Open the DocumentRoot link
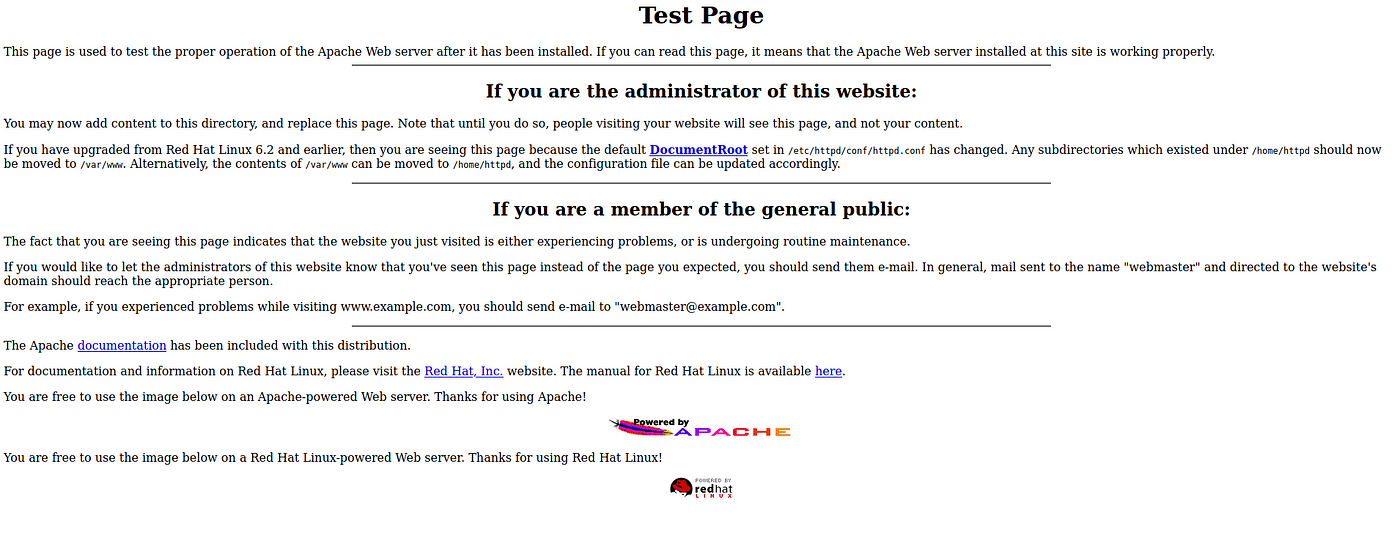1400x549 pixels. pos(698,150)
